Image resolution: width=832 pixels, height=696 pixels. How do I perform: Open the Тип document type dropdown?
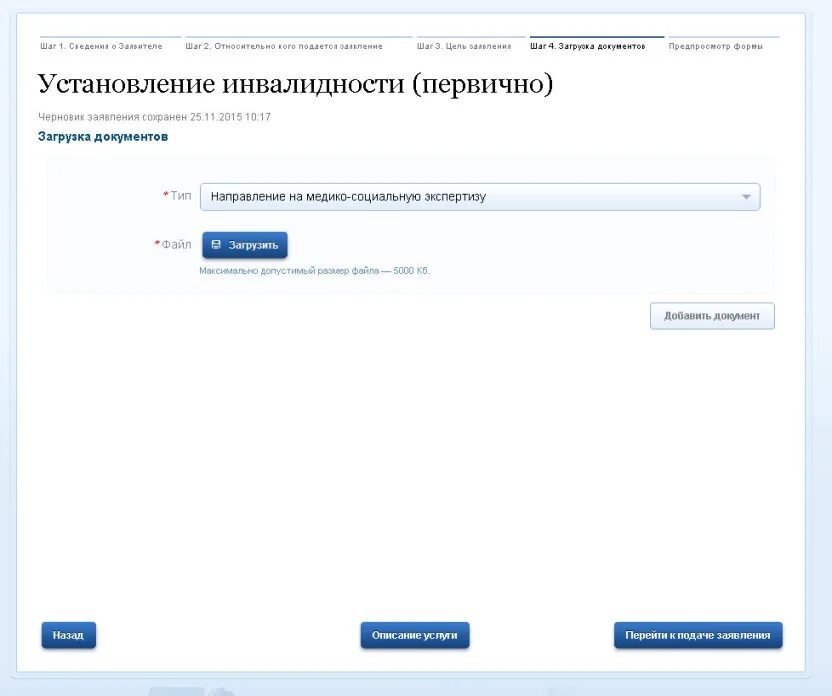[480, 196]
